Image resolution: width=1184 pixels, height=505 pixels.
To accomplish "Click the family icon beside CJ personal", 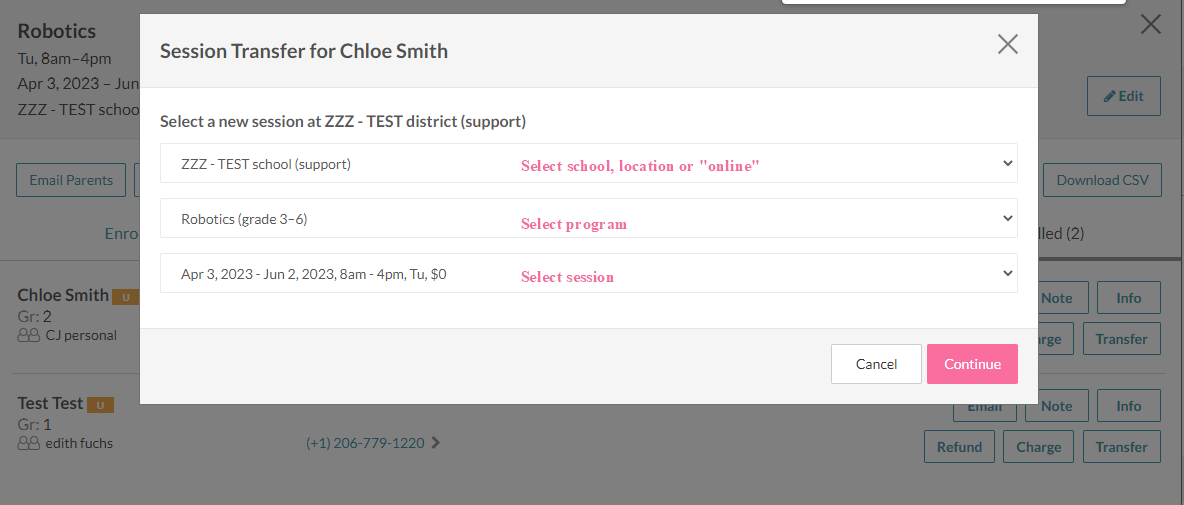I will (x=29, y=335).
